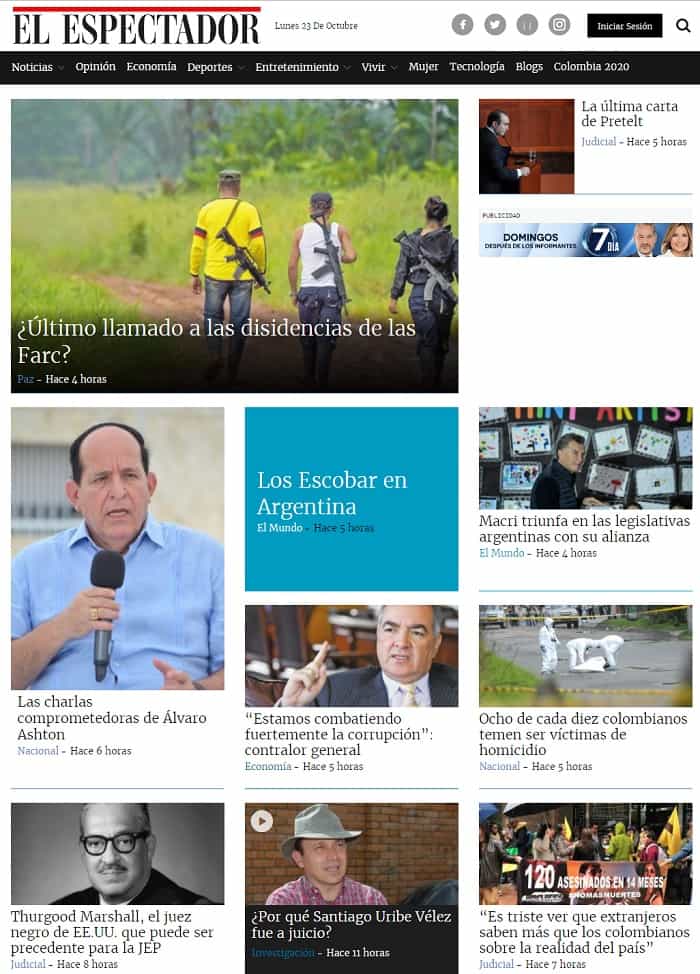Click the third gray social icon
This screenshot has height=974, width=700.
point(527,25)
